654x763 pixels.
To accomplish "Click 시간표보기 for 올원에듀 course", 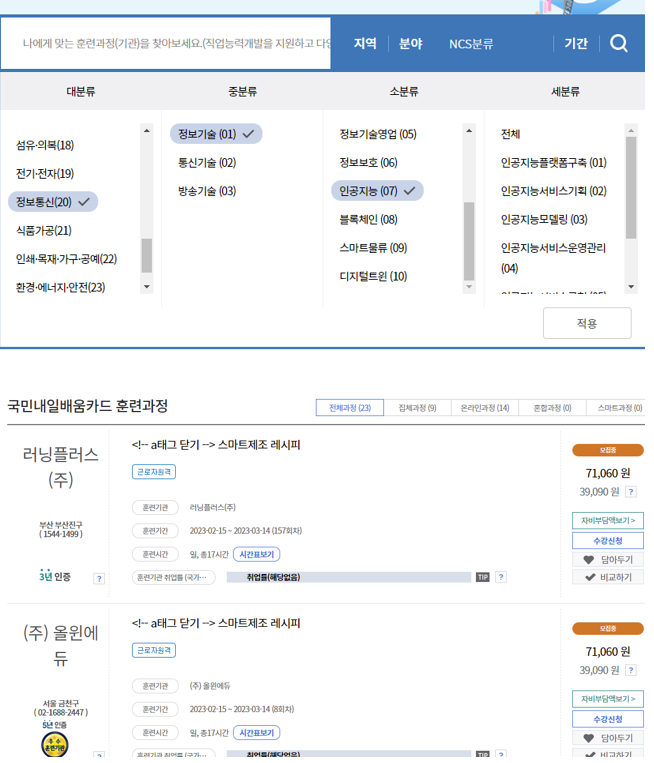I will point(256,732).
